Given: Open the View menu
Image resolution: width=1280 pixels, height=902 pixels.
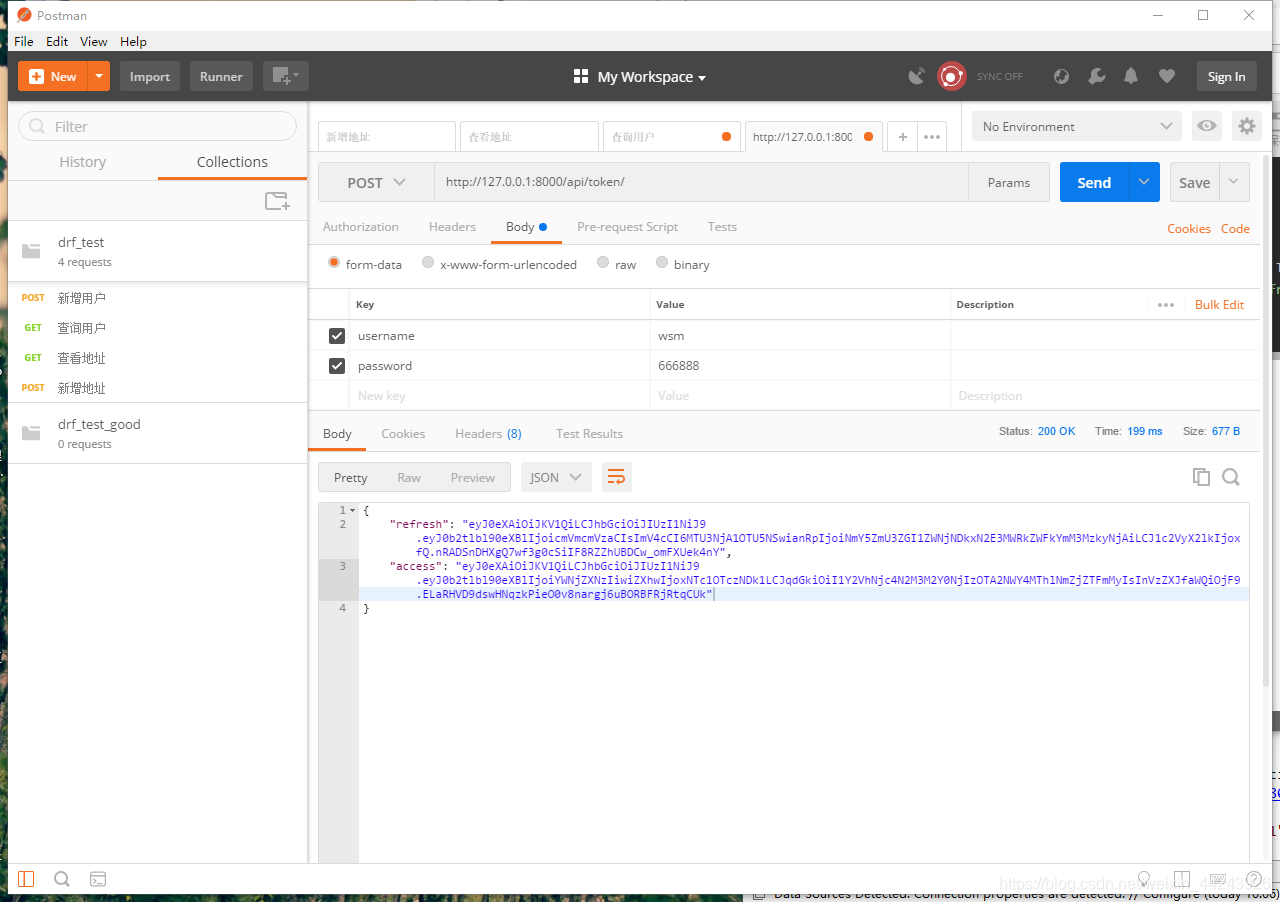Looking at the screenshot, I should (94, 41).
